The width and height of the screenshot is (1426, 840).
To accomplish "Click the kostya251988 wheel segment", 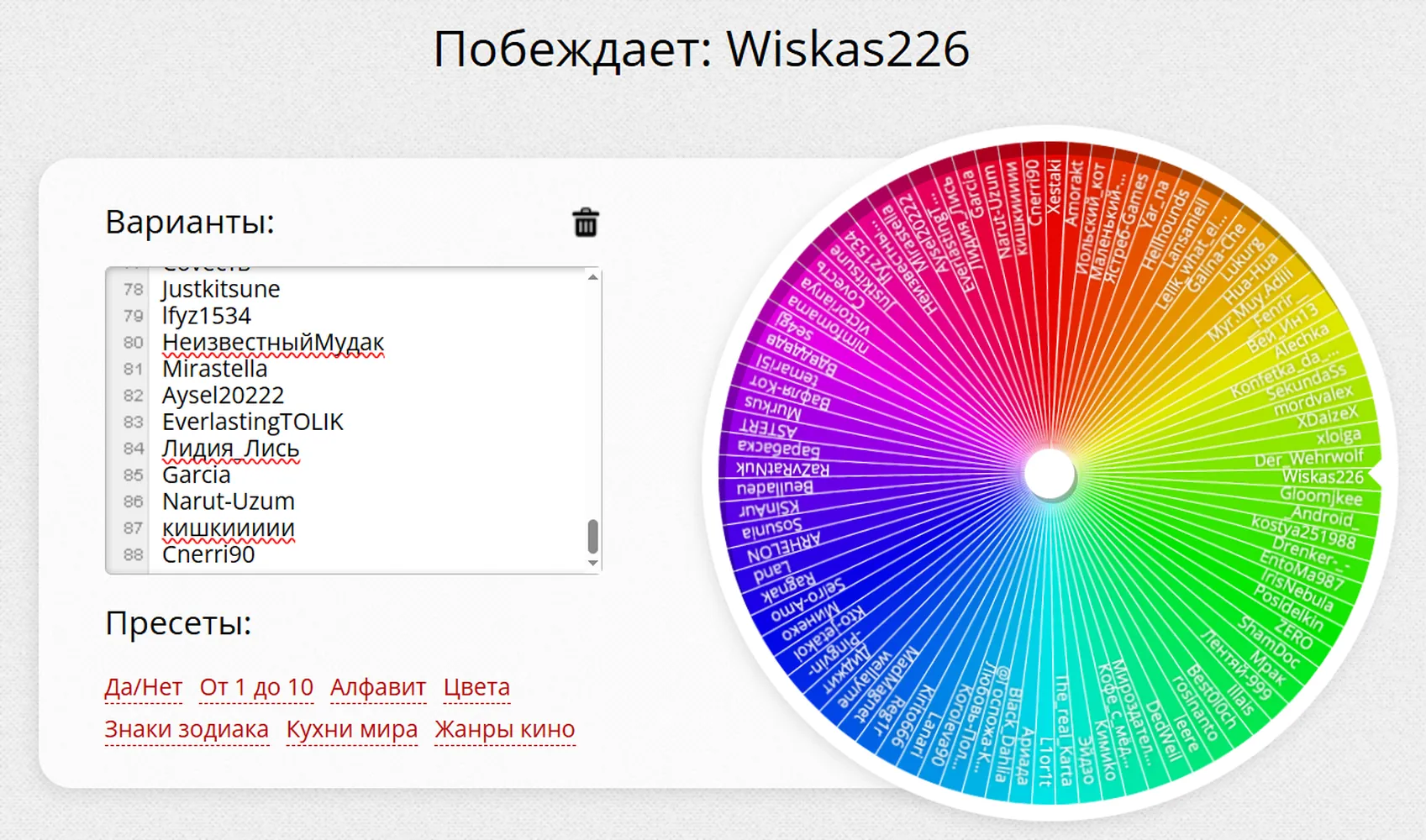I will click(x=1303, y=531).
